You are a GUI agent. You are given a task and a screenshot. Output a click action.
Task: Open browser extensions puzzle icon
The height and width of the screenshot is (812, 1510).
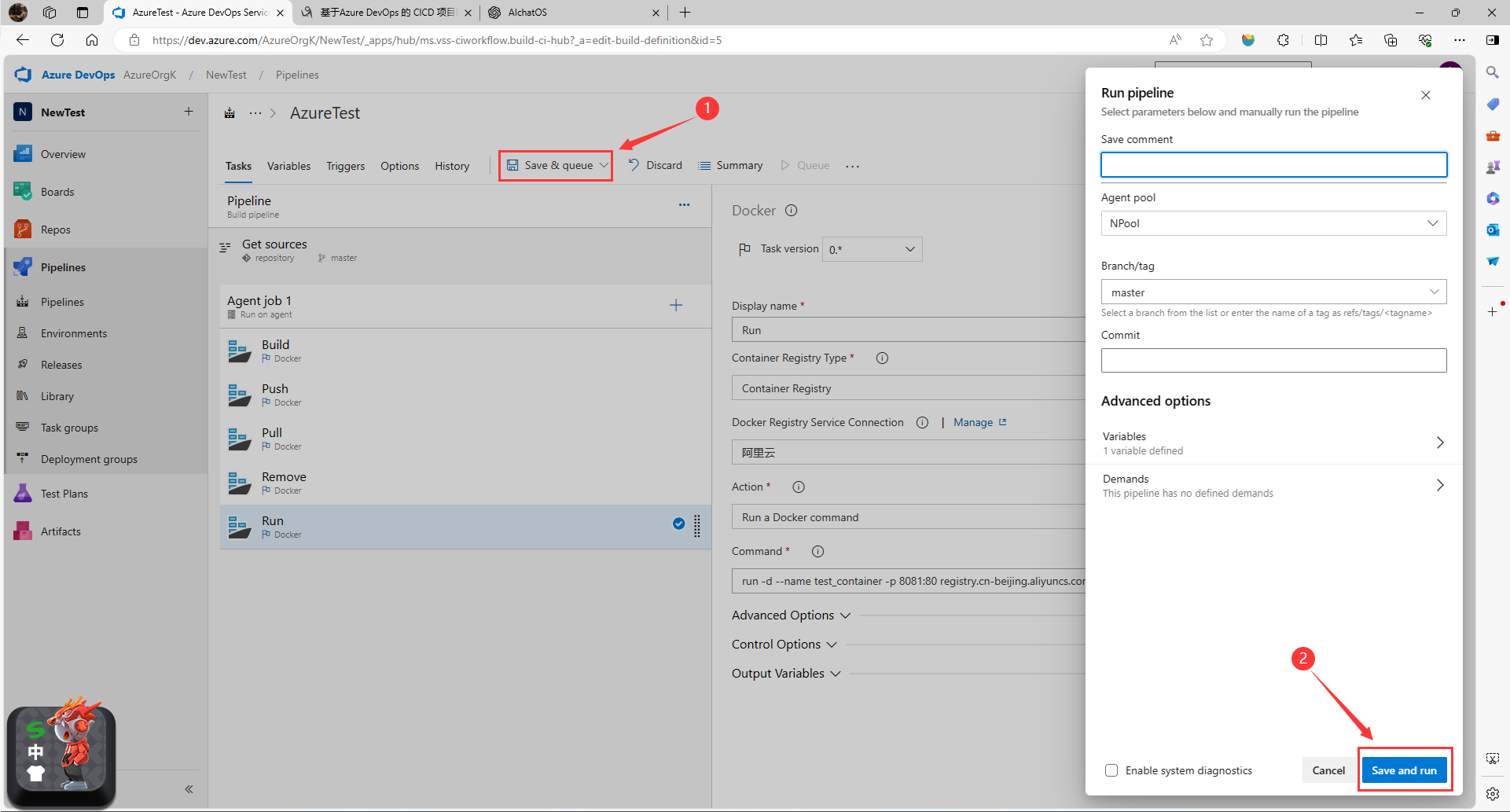point(1284,40)
